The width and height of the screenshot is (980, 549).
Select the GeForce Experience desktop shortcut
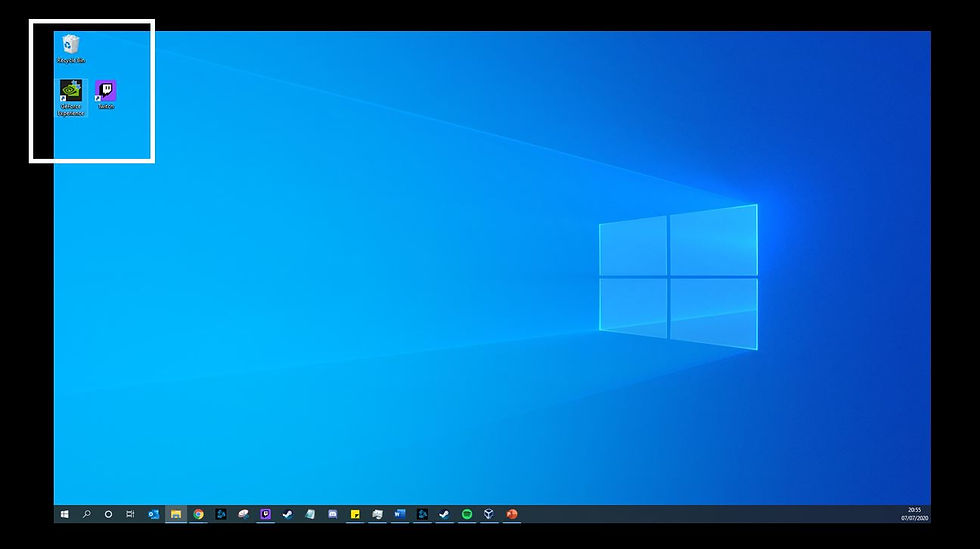click(71, 98)
